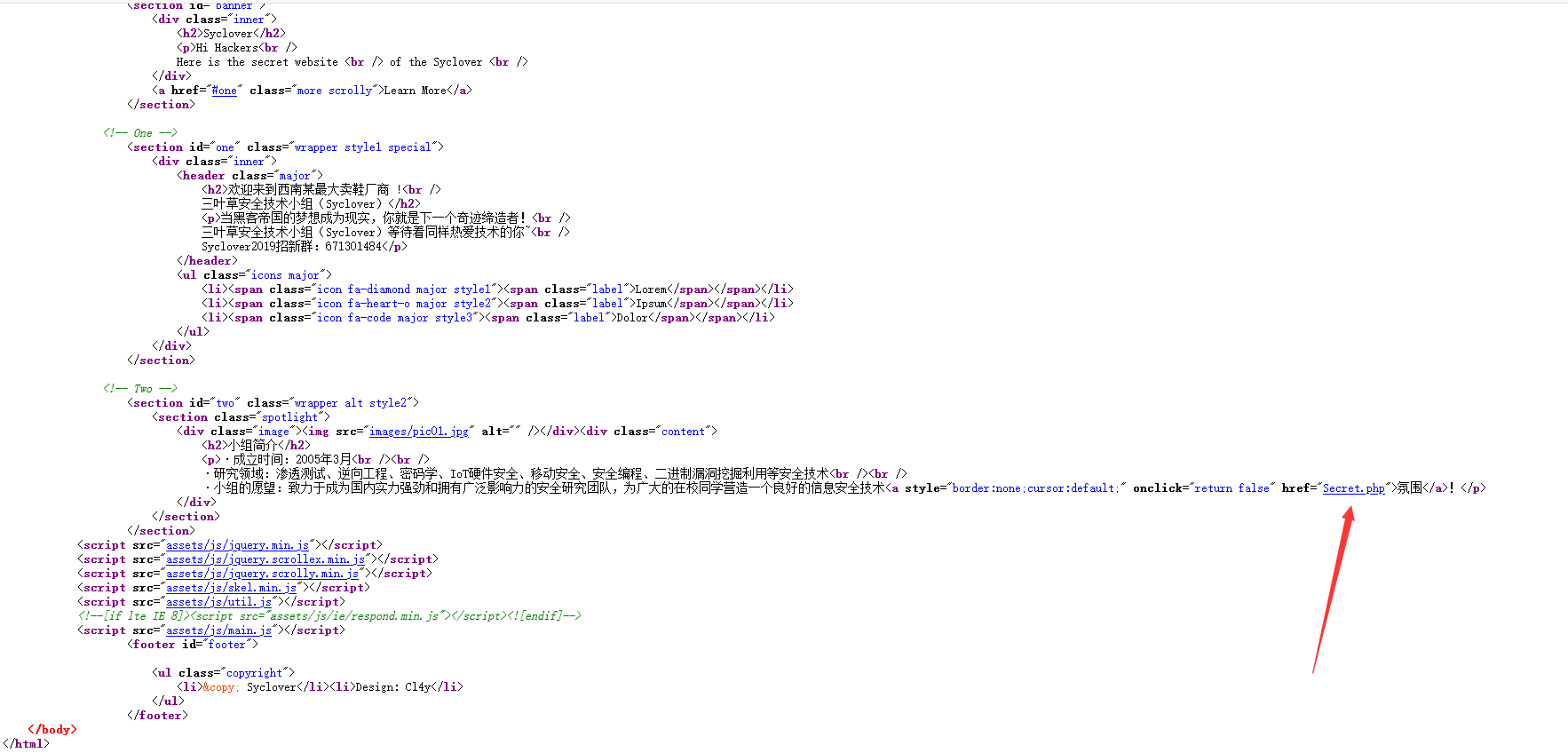Click "border:none;cursor:default;" style value

(x=1035, y=488)
